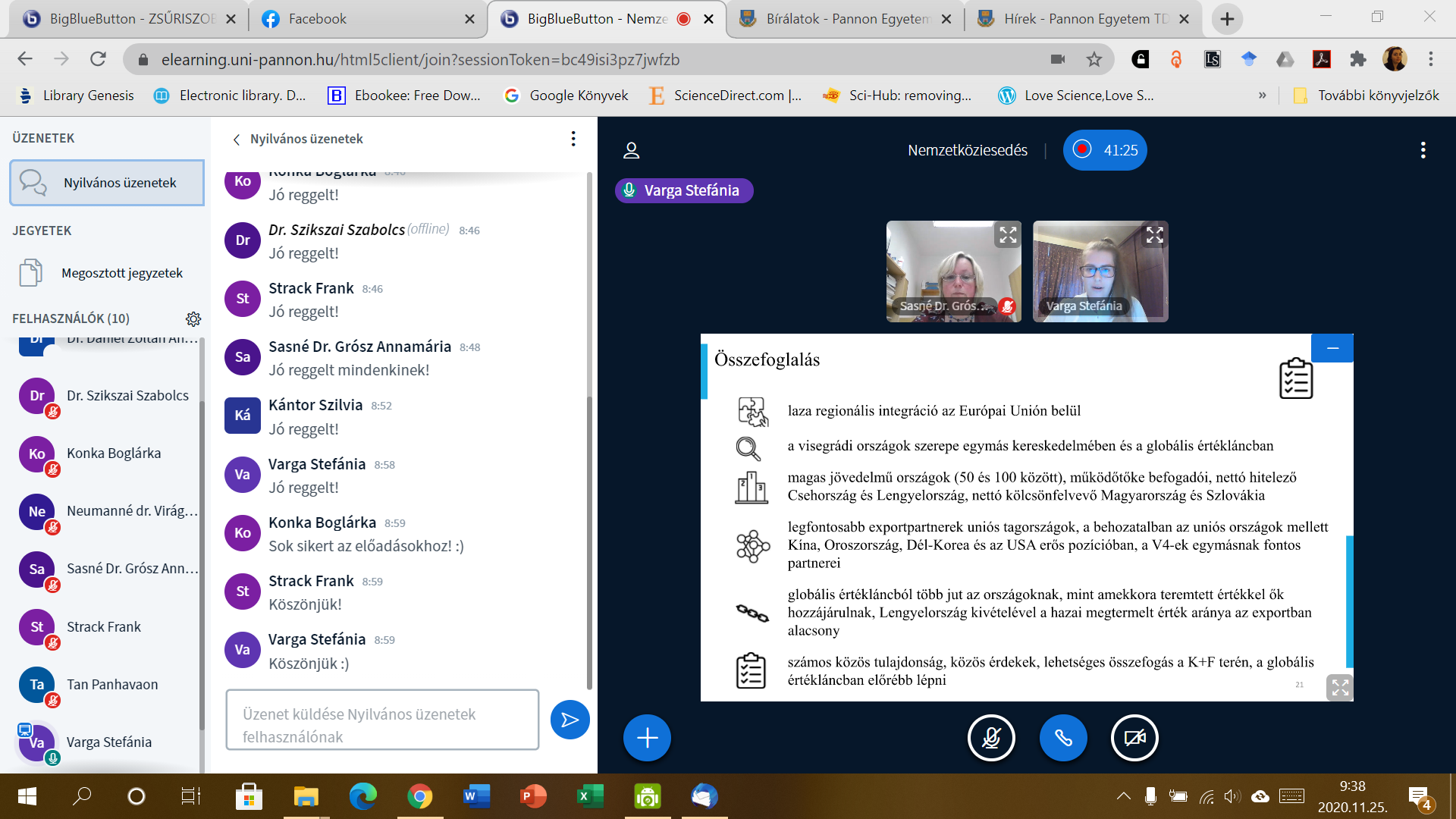Image resolution: width=1456 pixels, height=819 pixels.
Task: Hide the public chat with back chevron
Action: pyautogui.click(x=237, y=140)
